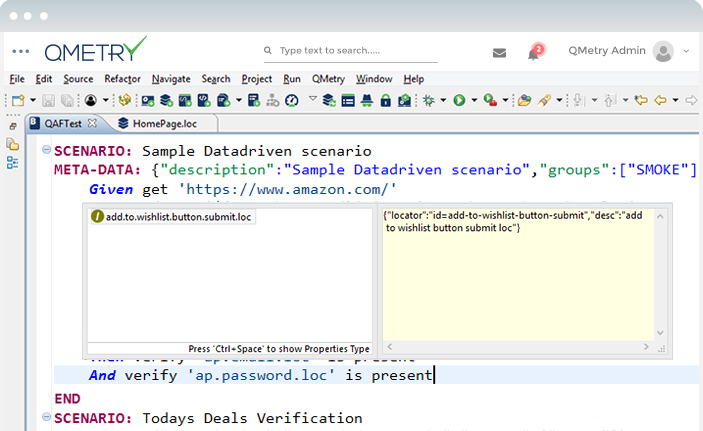
Task: Click the QMetry Admin avatar
Action: tap(663, 51)
